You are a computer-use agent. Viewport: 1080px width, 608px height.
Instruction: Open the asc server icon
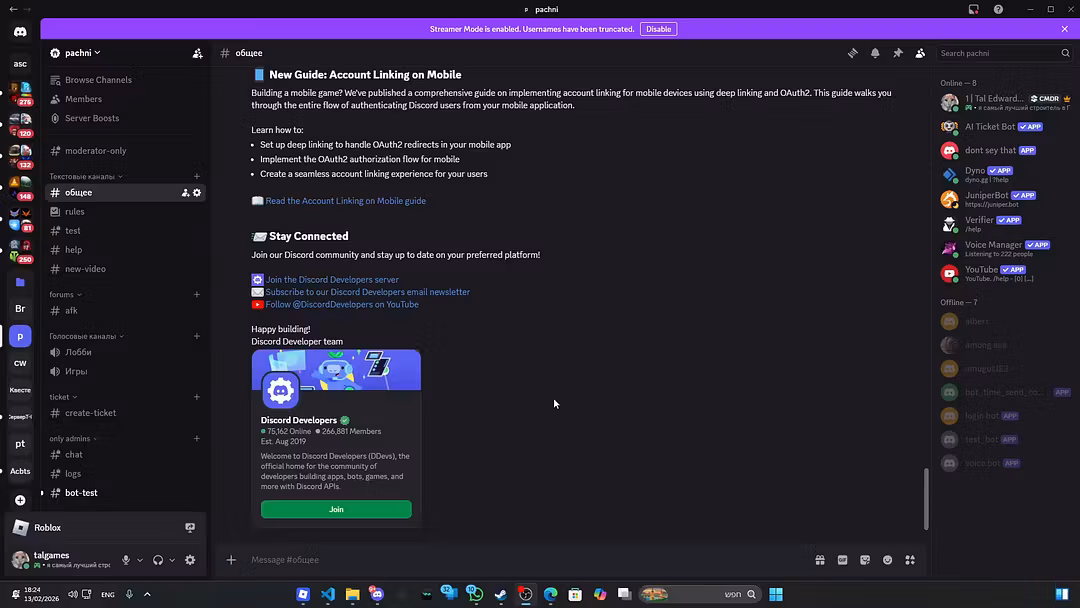tap(20, 64)
